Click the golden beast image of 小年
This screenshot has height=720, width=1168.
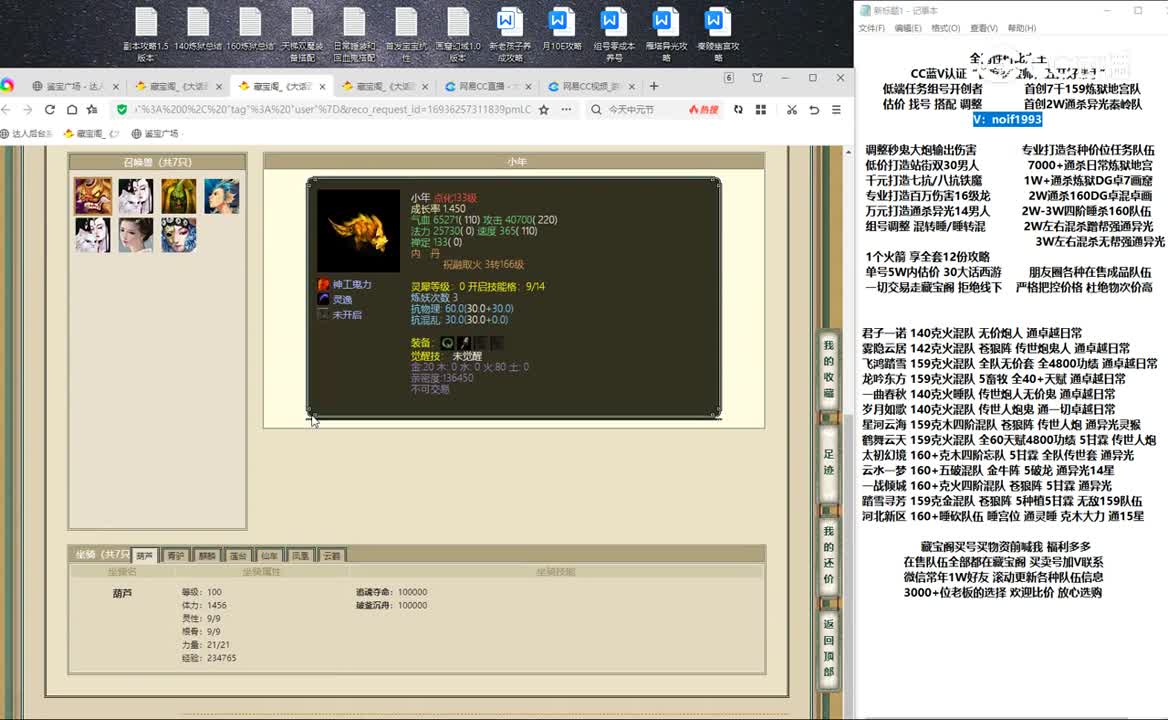358,230
